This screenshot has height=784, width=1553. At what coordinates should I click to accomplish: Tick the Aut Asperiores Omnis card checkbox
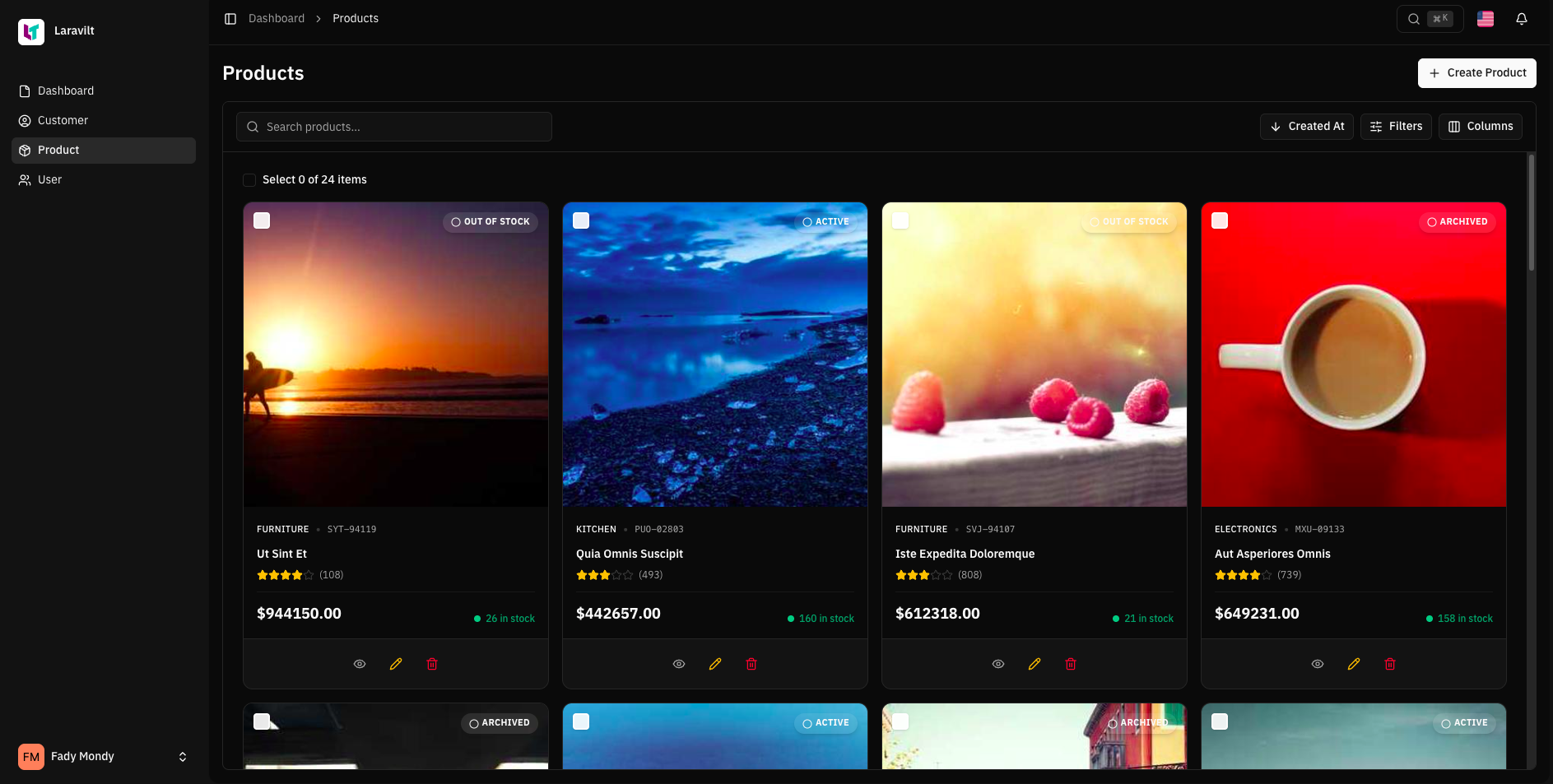(1220, 220)
